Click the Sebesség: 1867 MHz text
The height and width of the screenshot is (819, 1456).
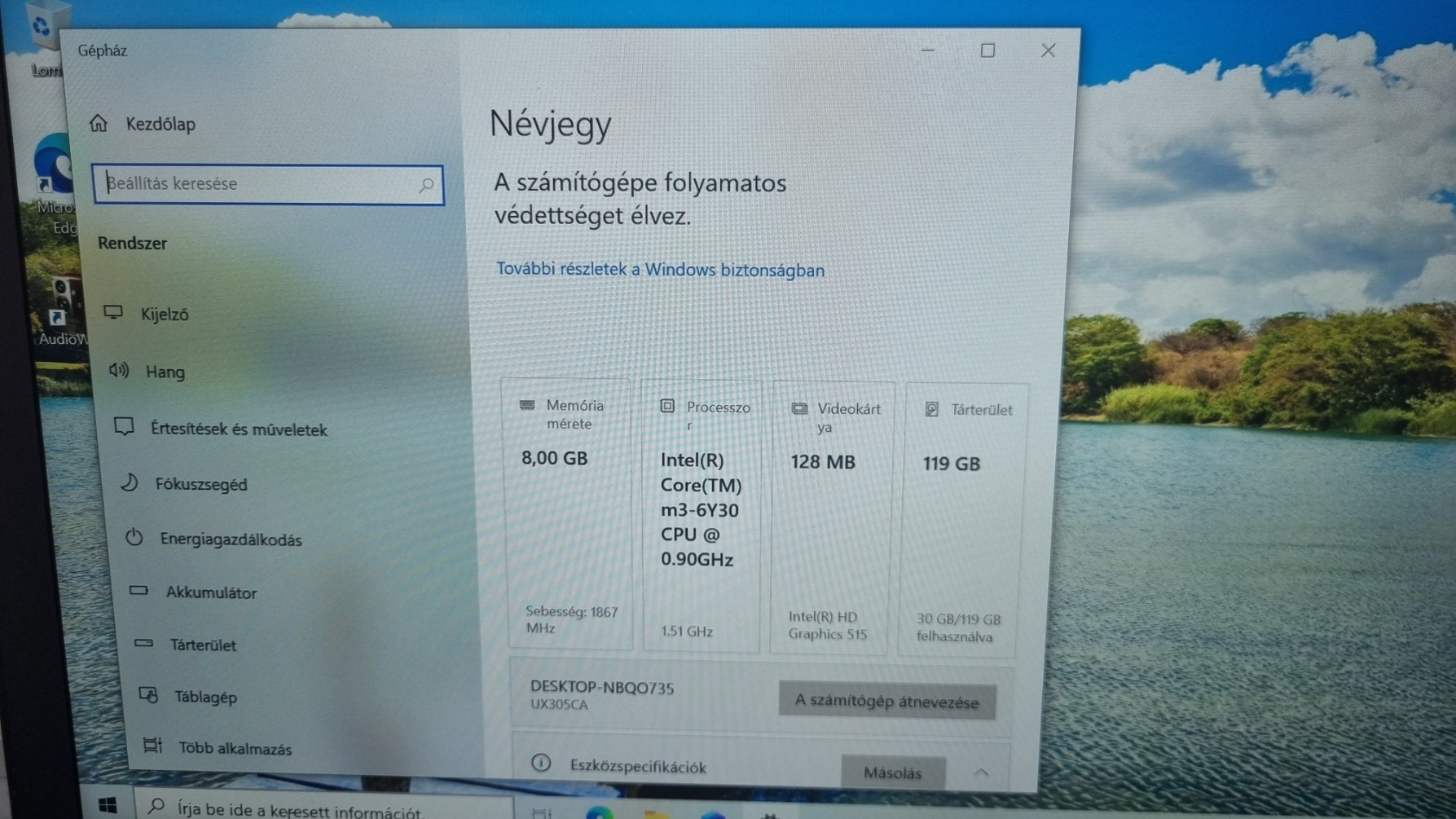coord(571,619)
